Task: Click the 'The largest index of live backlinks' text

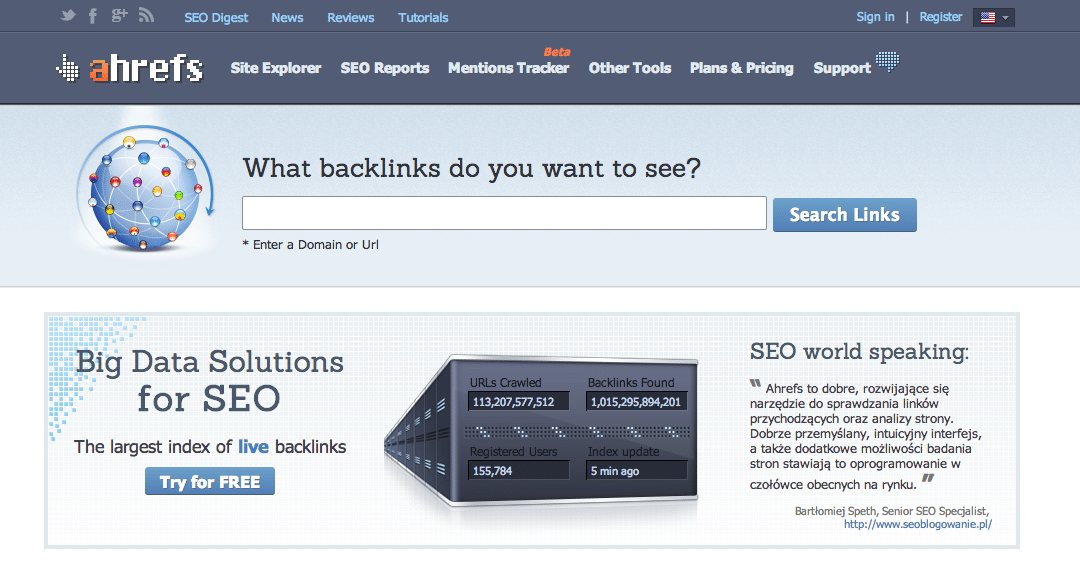Action: point(210,447)
